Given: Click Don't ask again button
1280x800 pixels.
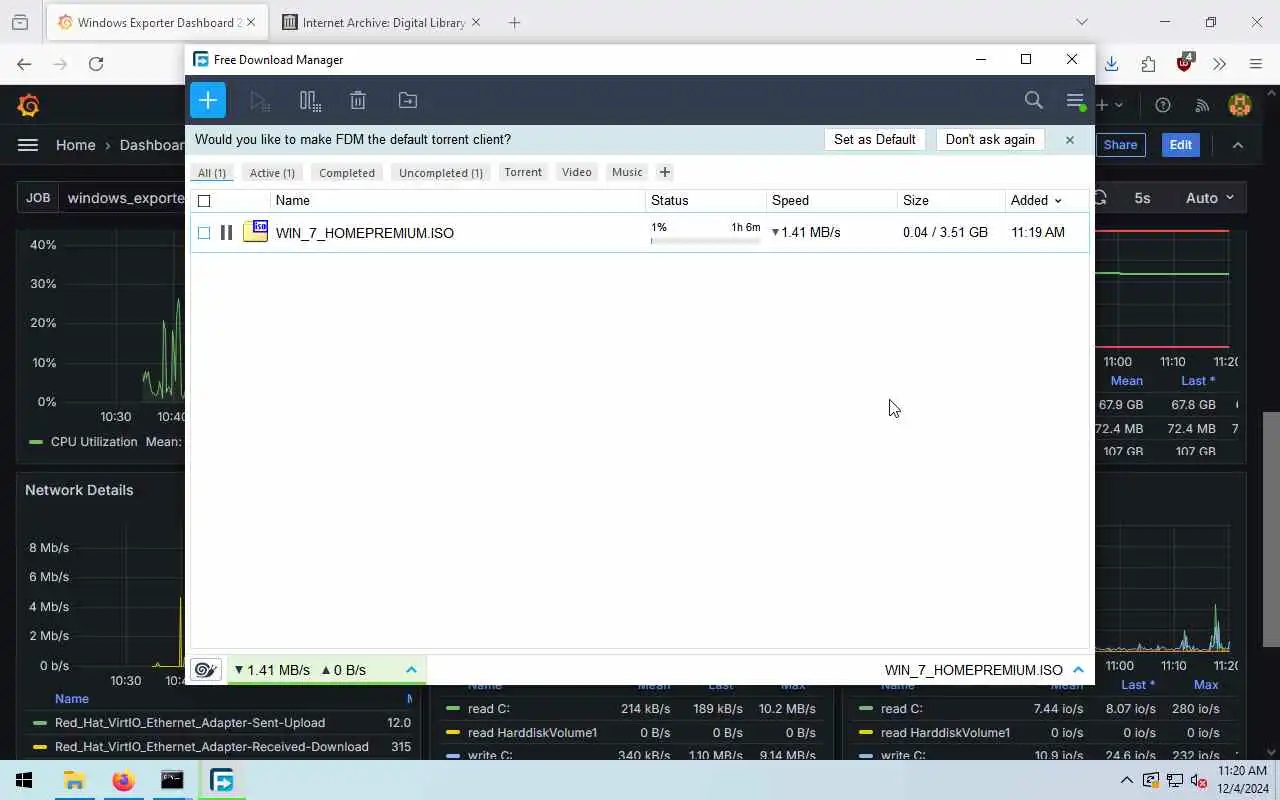Looking at the screenshot, I should click(990, 140).
